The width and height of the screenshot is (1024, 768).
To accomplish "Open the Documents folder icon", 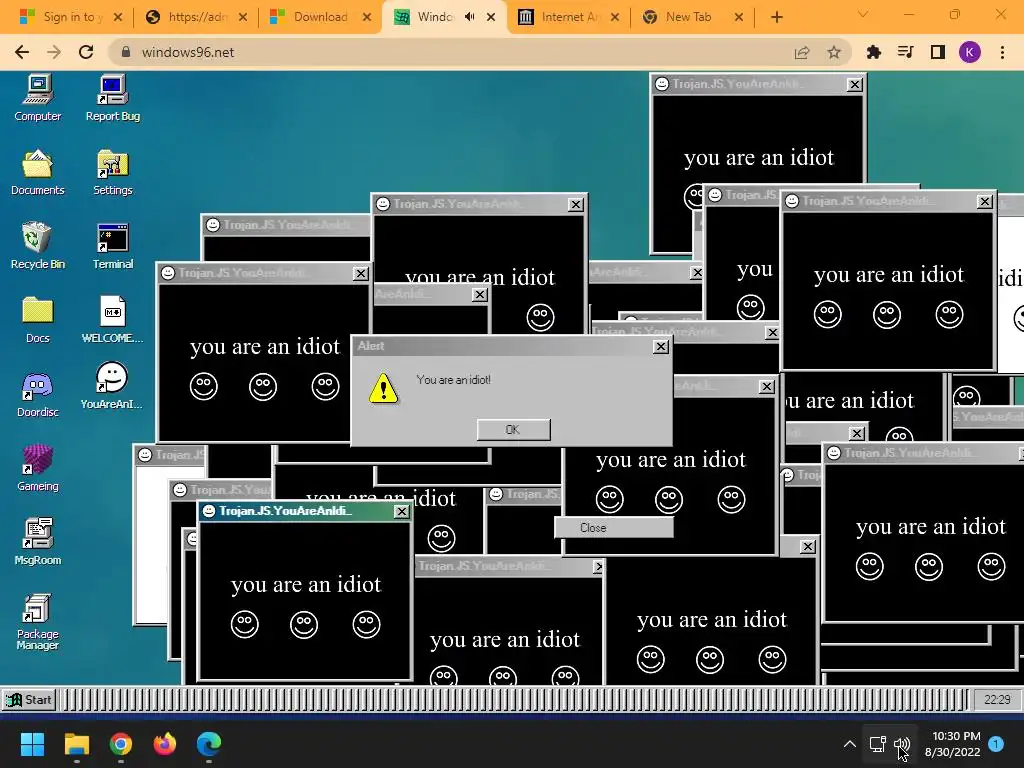I will coord(38,172).
